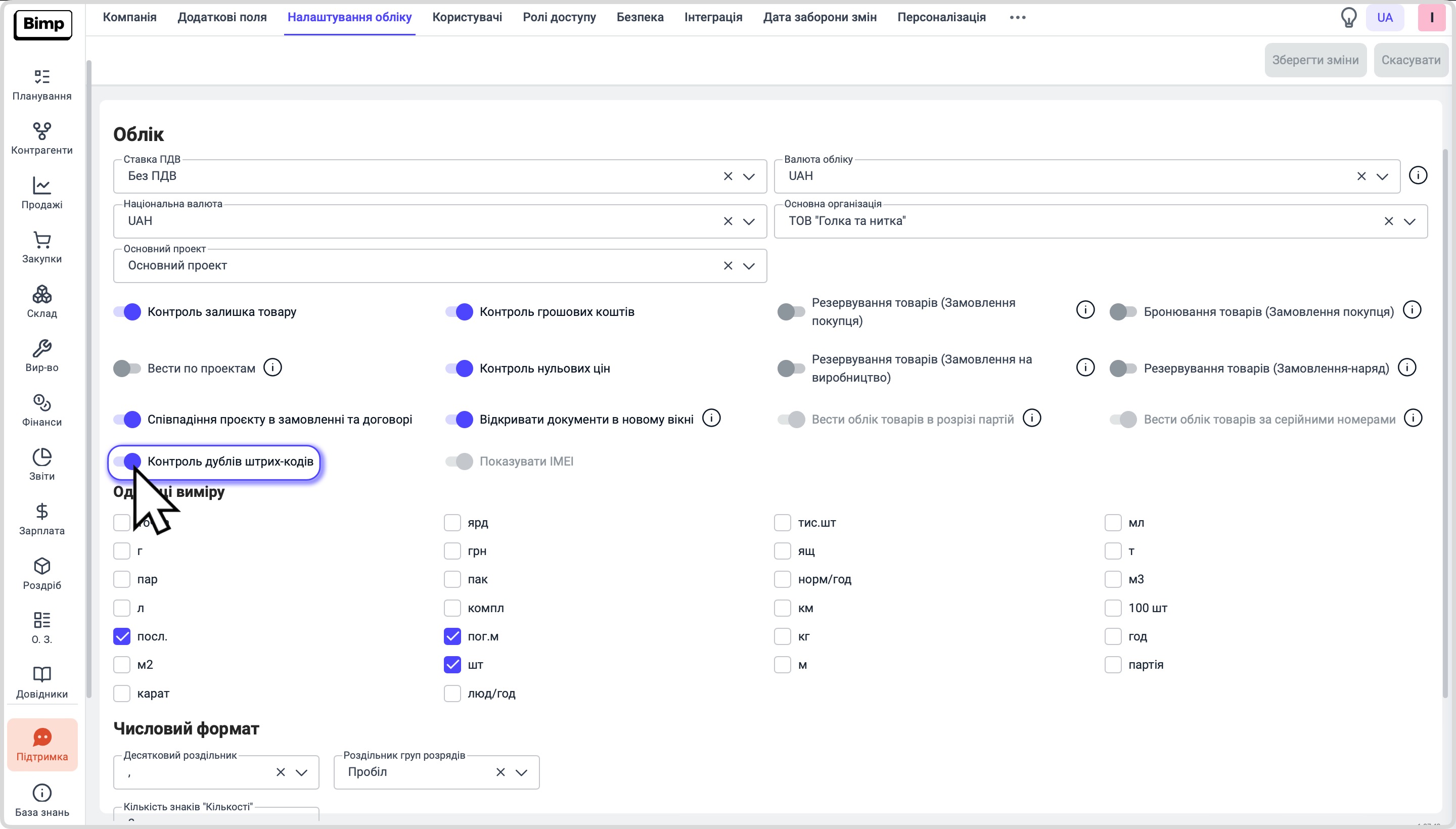Image resolution: width=1456 pixels, height=829 pixels.
Task: Open the UA language selector
Action: (1385, 18)
